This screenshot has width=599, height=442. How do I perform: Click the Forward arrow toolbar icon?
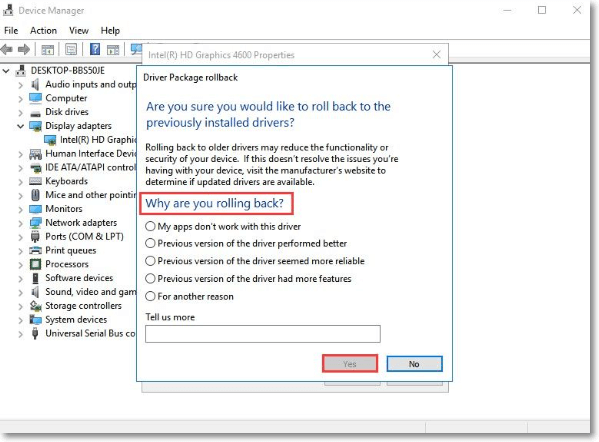coord(24,49)
